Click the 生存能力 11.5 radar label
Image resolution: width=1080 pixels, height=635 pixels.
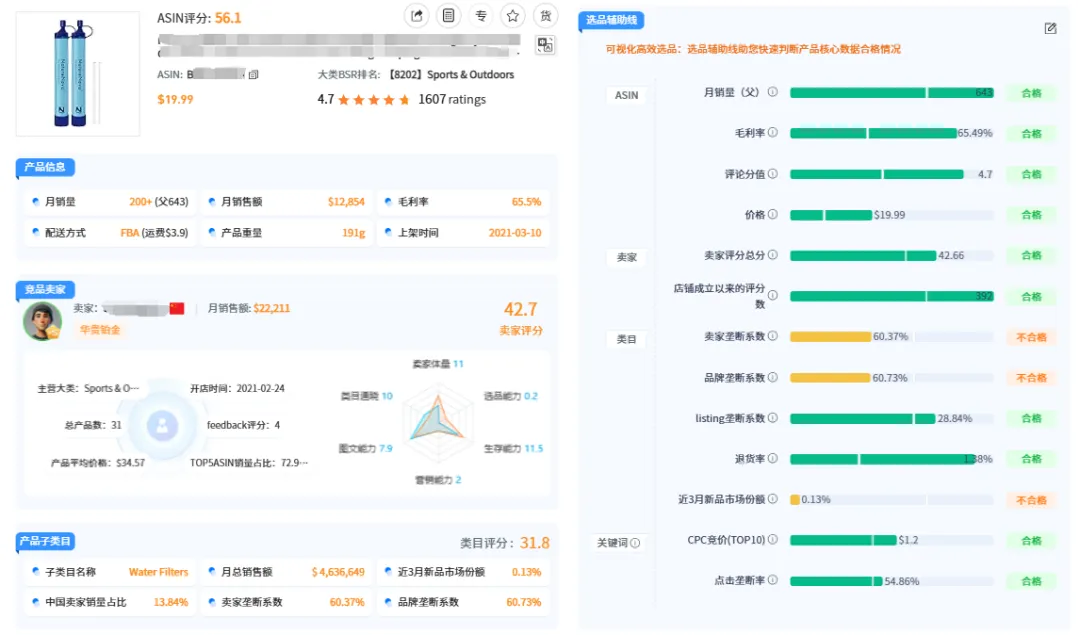pyautogui.click(x=513, y=448)
